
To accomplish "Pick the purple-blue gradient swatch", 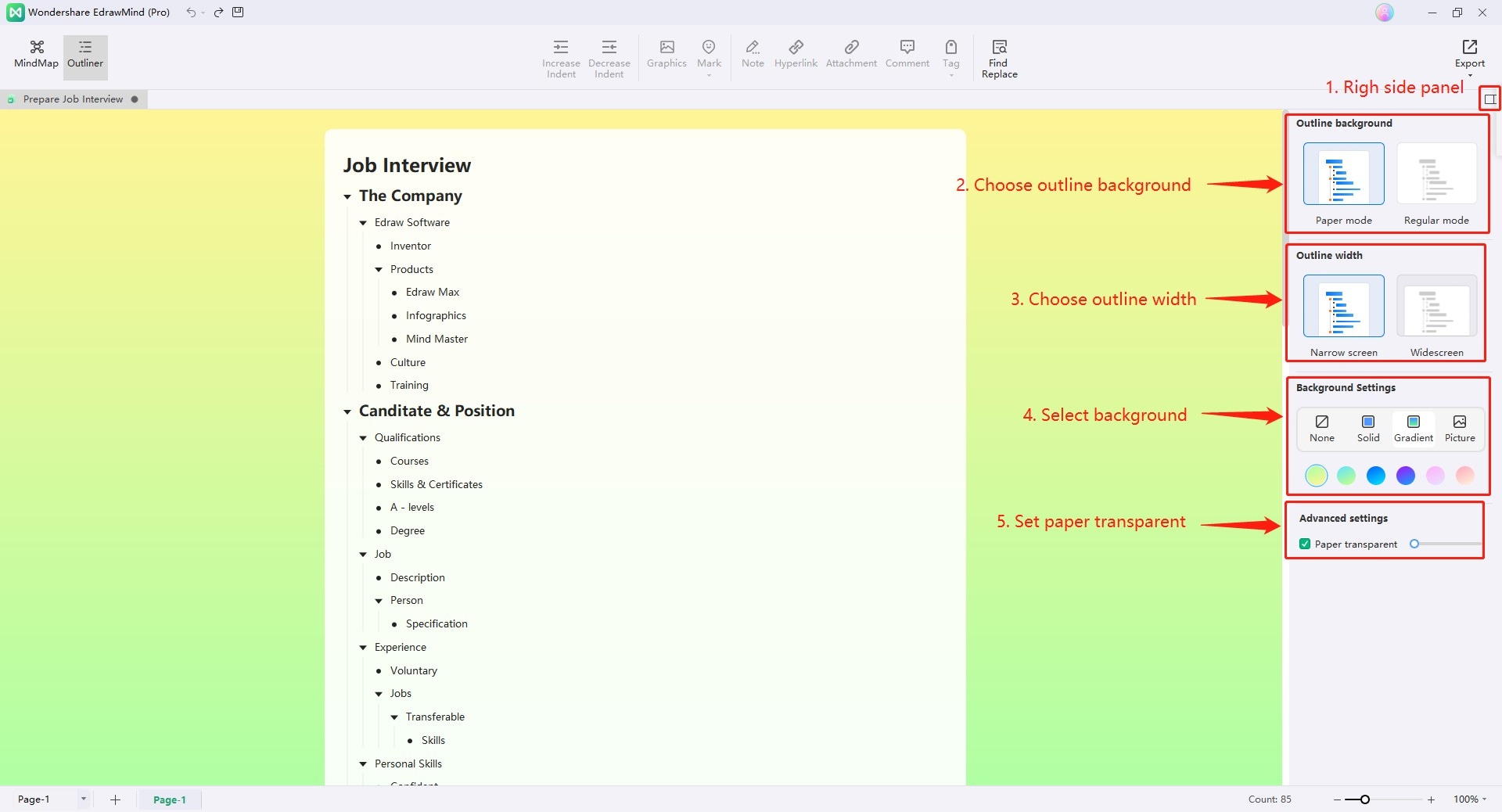I will click(x=1406, y=475).
